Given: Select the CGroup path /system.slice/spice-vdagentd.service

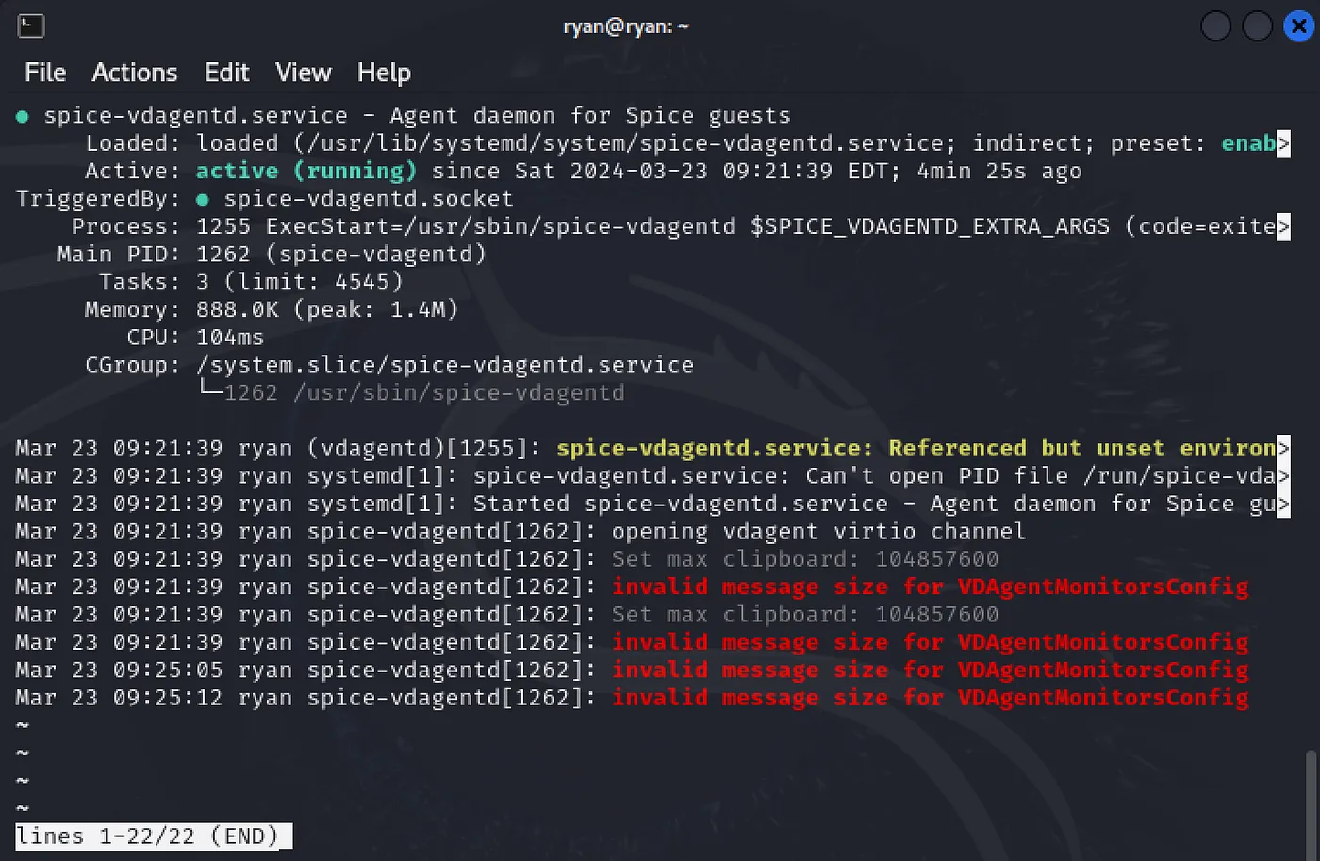Looking at the screenshot, I should tap(445, 365).
